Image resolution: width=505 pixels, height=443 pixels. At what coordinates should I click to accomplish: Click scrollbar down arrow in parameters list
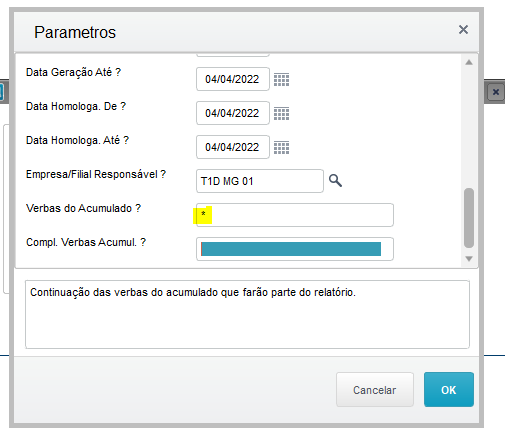point(469,259)
